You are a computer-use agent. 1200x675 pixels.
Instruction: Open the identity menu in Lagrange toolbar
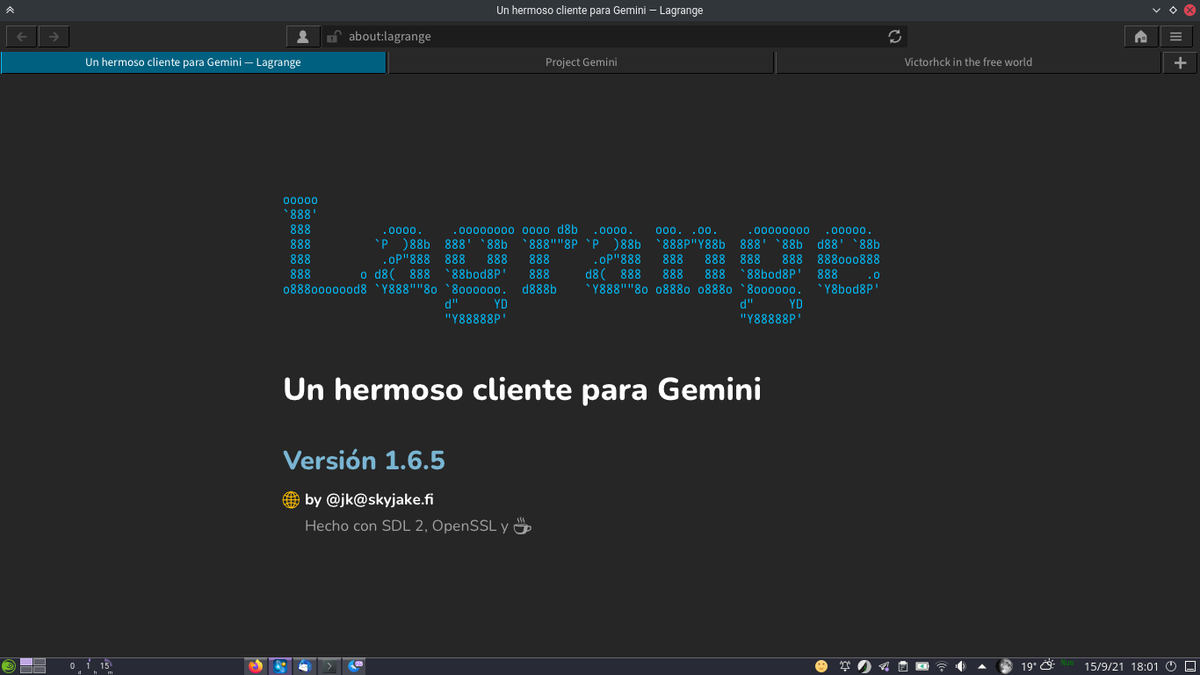tap(302, 36)
